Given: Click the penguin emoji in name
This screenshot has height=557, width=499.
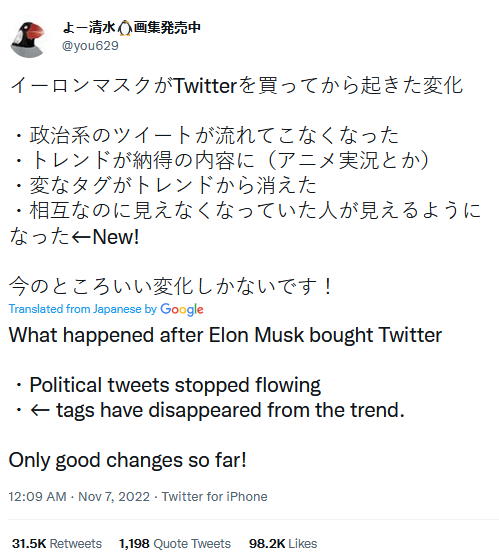Looking at the screenshot, I should (125, 28).
